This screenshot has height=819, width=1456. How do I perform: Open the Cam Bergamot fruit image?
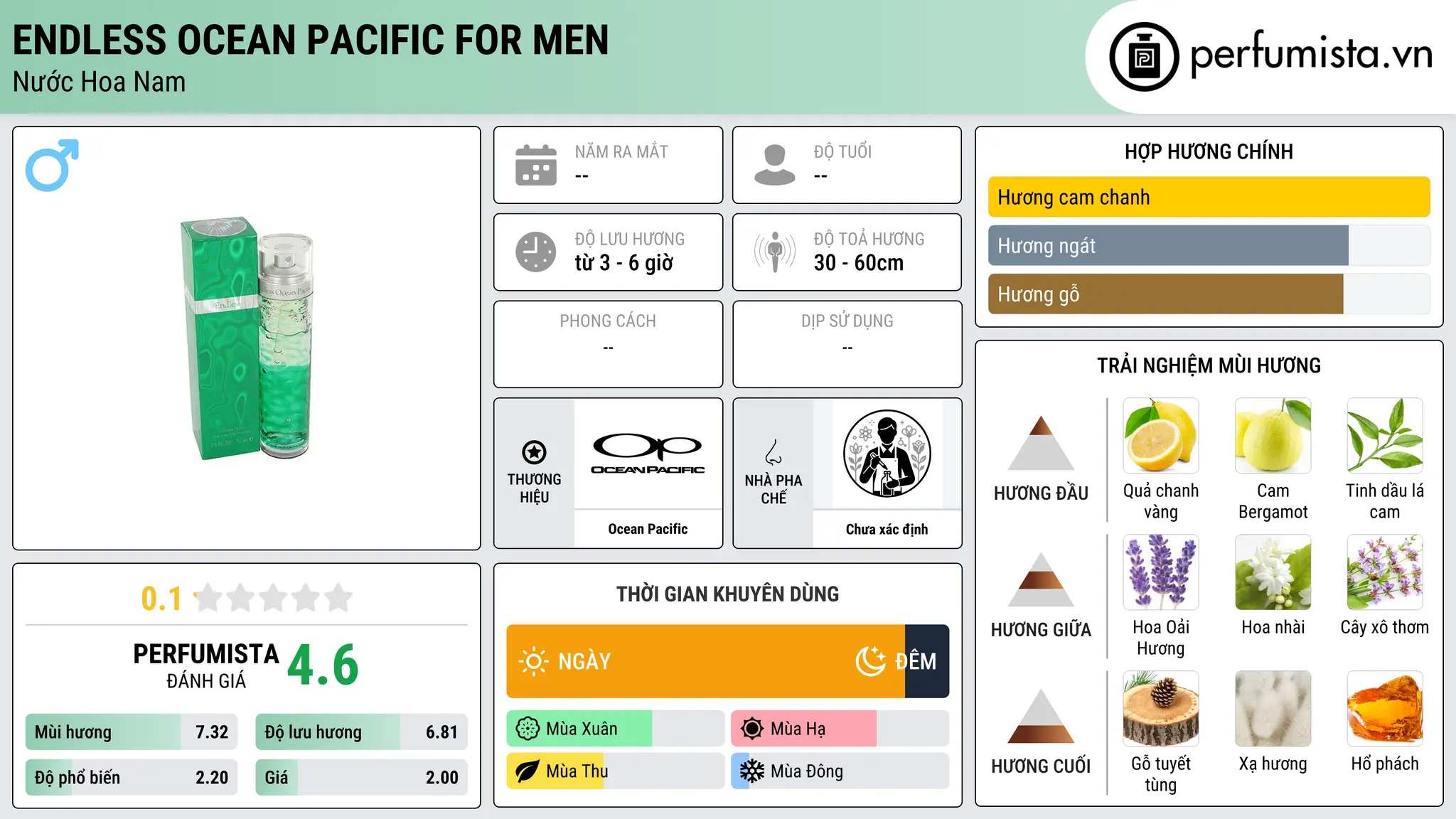click(x=1273, y=436)
